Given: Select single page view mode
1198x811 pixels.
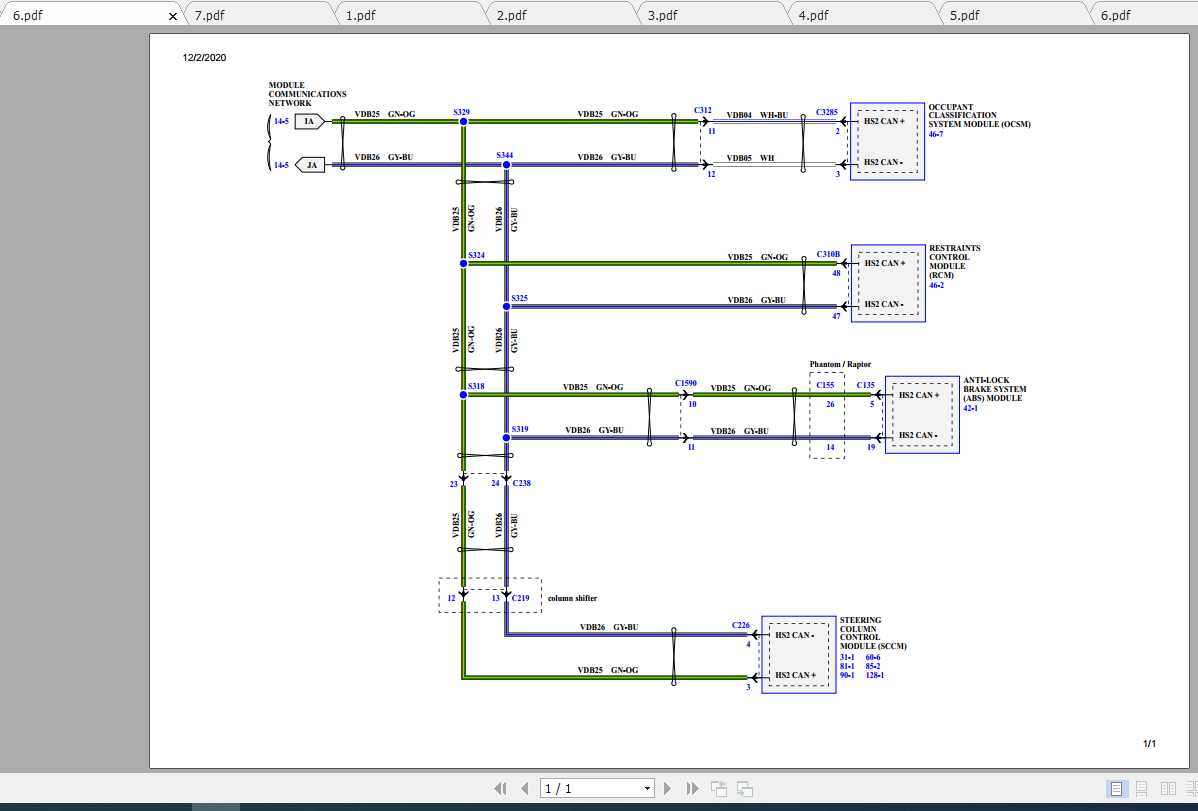Looking at the screenshot, I should [1116, 788].
